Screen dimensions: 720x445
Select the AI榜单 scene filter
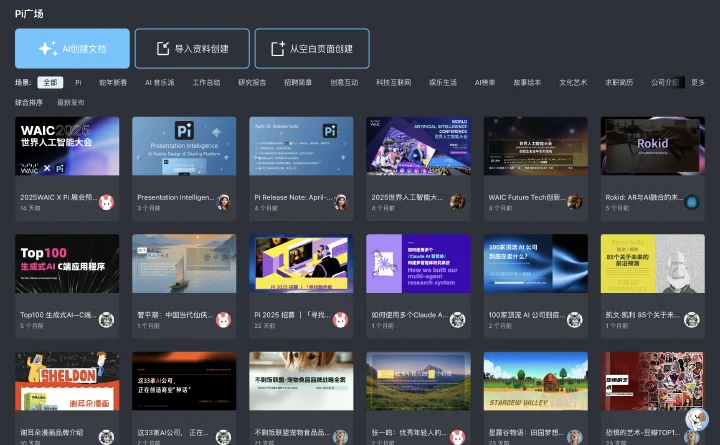point(485,83)
